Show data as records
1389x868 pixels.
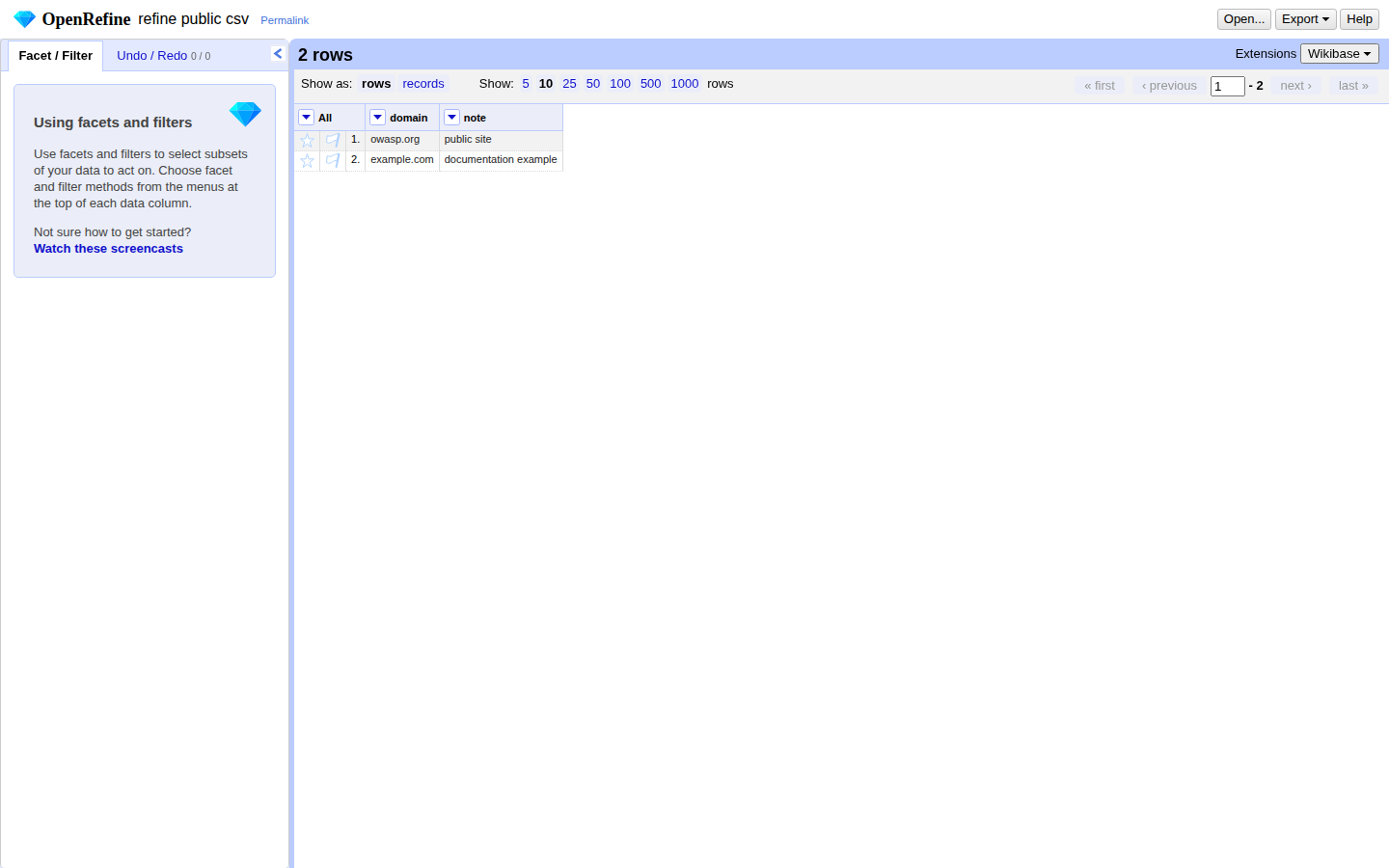coord(423,84)
